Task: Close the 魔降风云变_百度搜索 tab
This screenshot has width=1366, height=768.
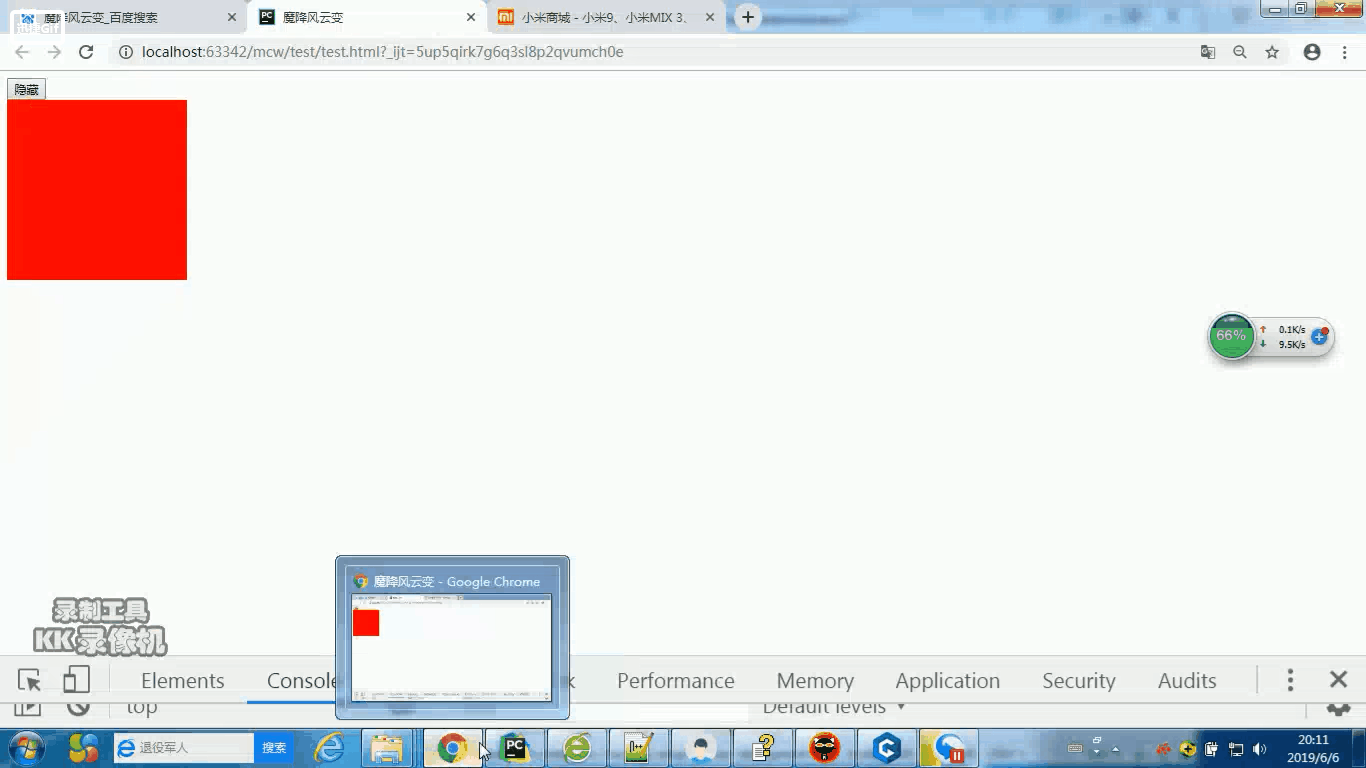Action: click(232, 18)
